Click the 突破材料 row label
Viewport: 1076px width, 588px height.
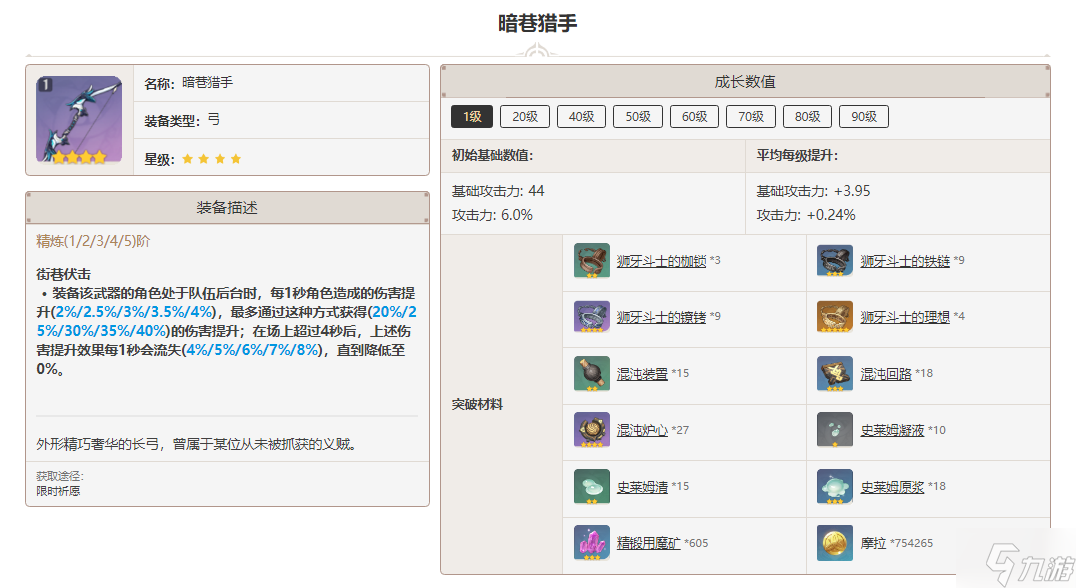(477, 404)
